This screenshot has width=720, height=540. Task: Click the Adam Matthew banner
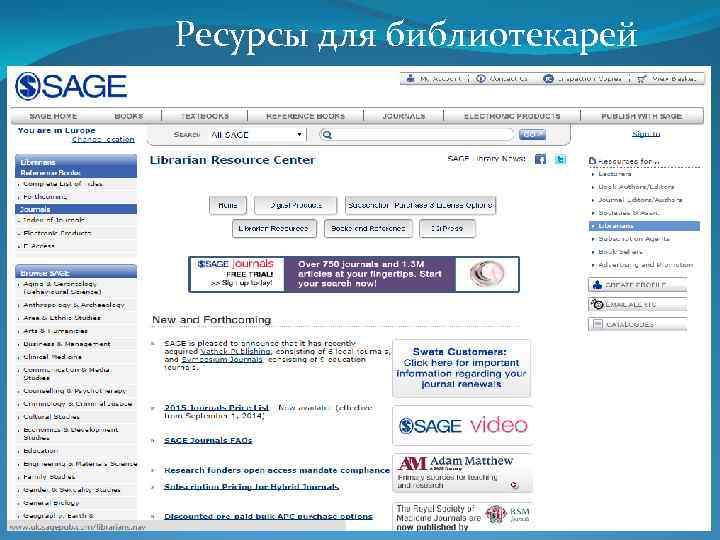(462, 473)
